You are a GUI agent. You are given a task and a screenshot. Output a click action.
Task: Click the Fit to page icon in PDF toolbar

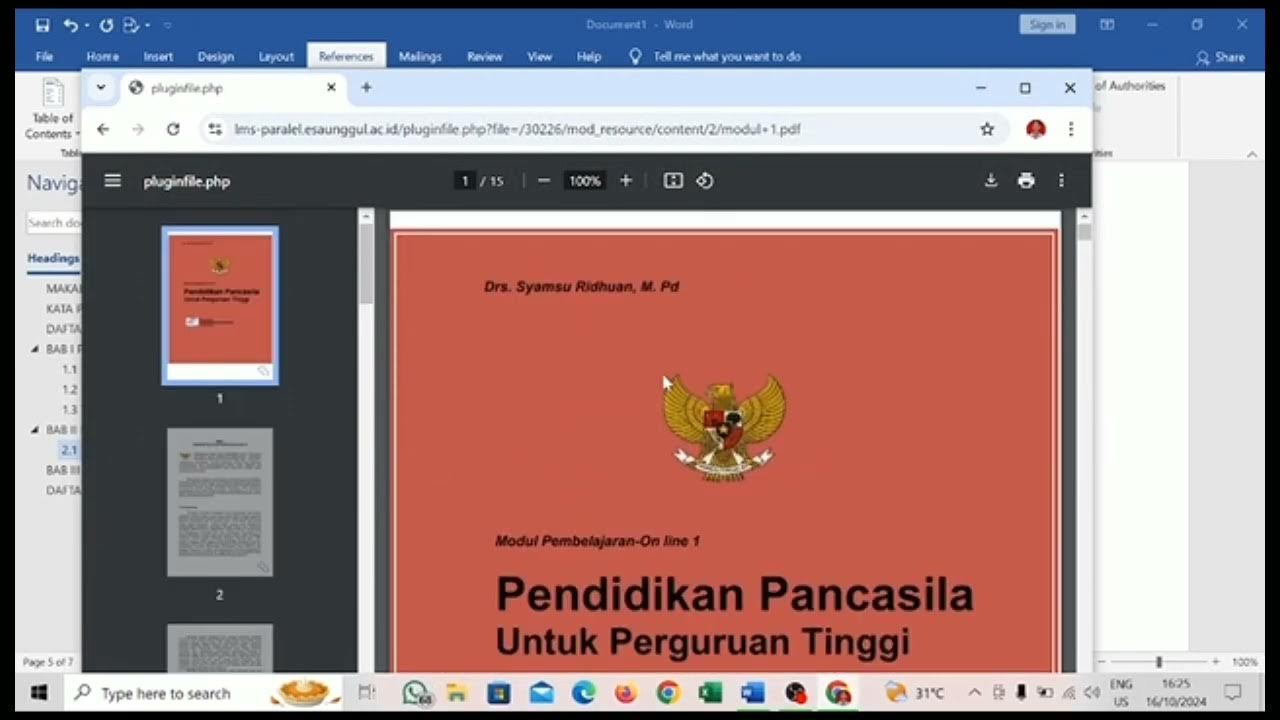click(673, 181)
